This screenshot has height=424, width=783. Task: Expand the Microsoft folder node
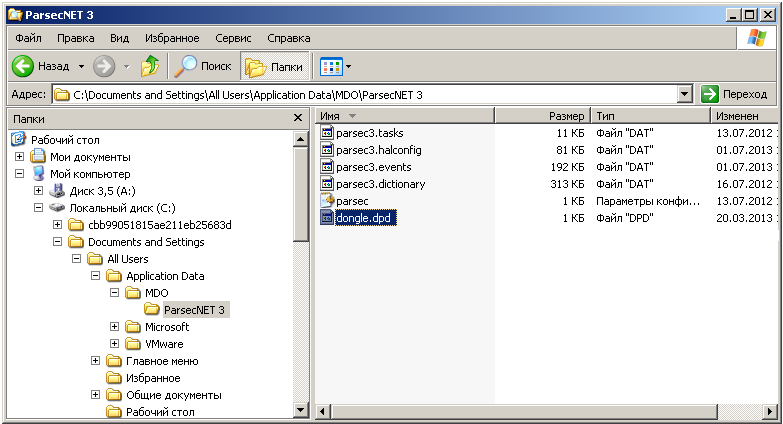pyautogui.click(x=114, y=327)
